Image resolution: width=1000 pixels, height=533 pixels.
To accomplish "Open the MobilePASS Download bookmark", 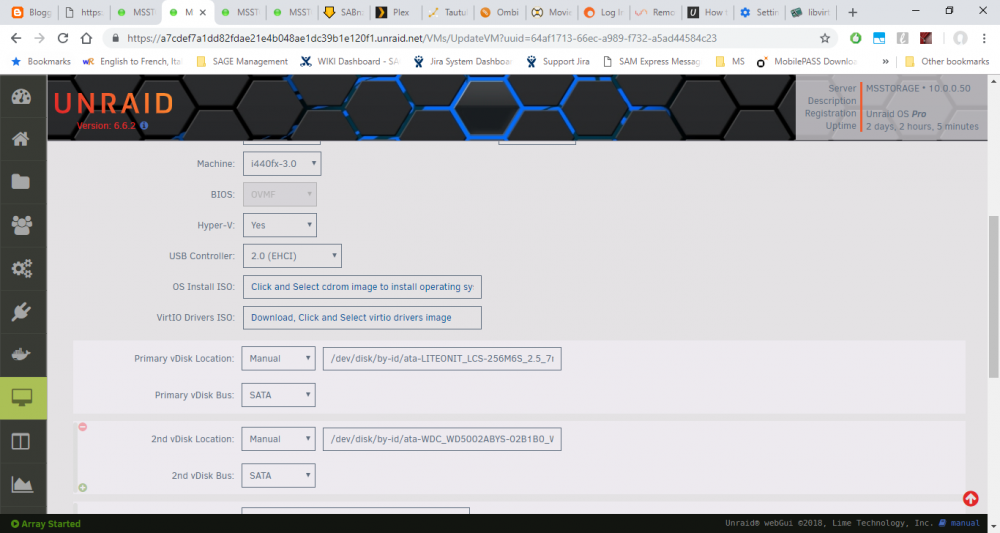I will (x=807, y=61).
